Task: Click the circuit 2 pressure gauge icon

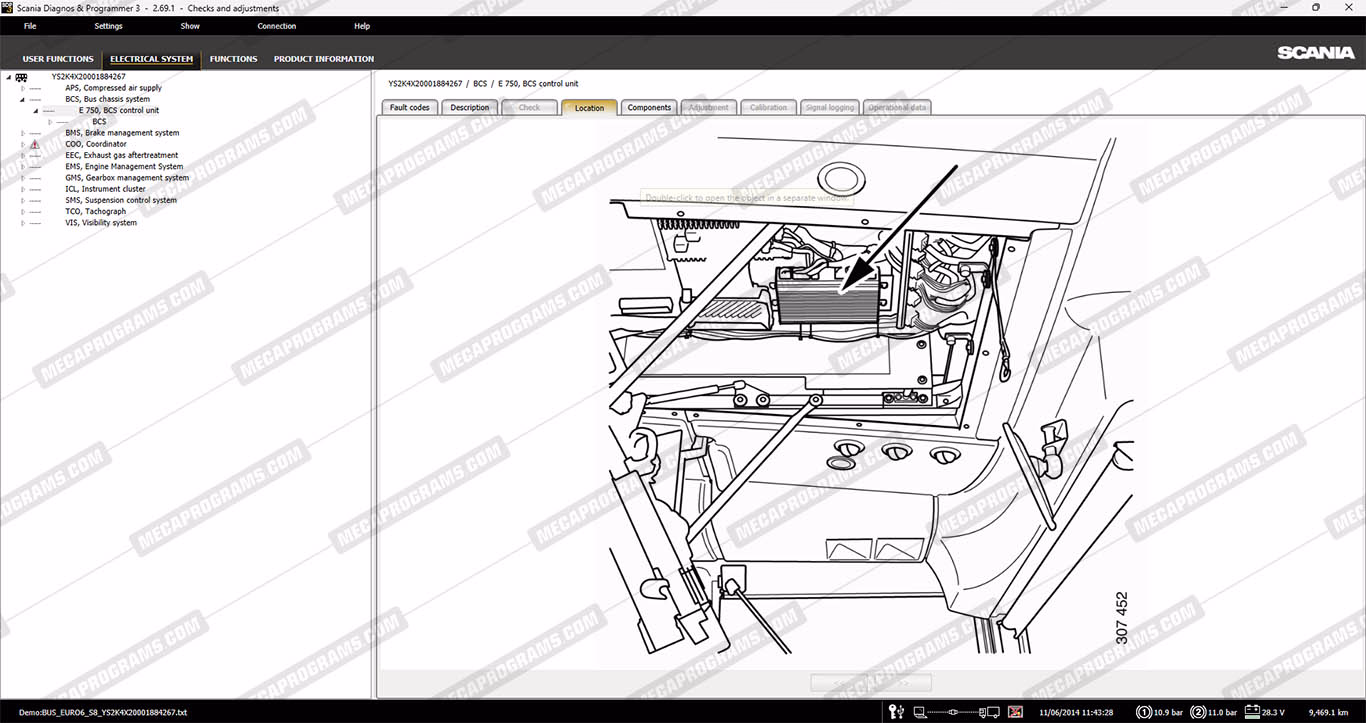Action: click(x=1198, y=712)
